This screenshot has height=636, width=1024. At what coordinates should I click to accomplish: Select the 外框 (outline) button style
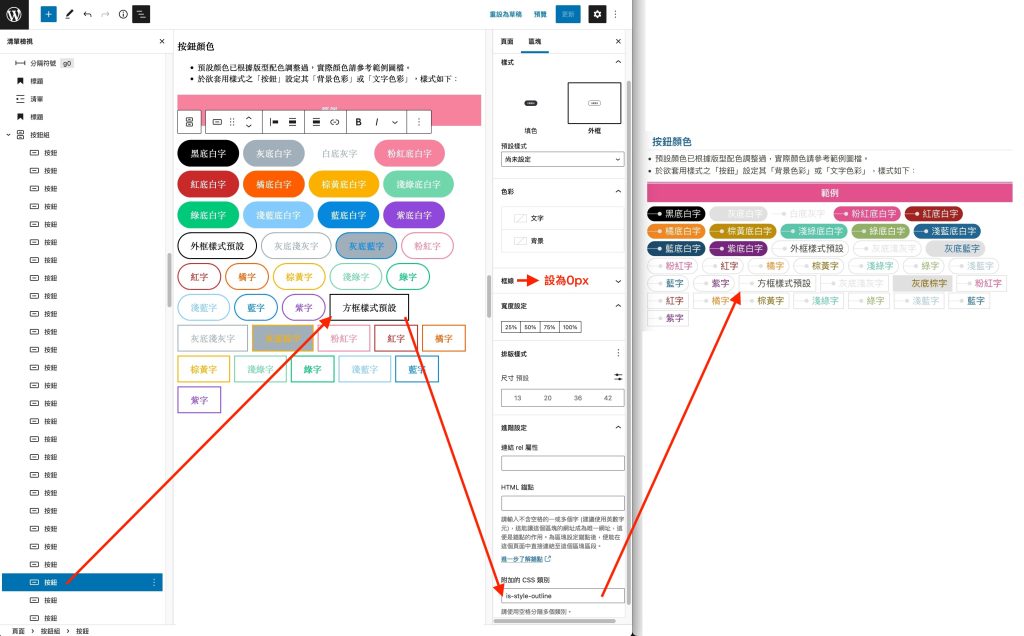(594, 105)
